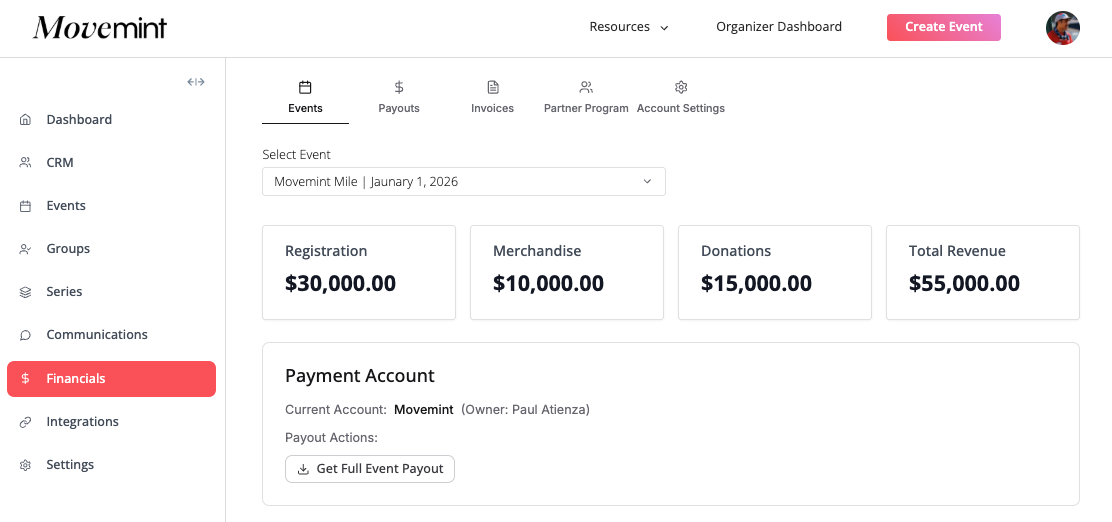Click the Movemint logo
Image resolution: width=1112 pixels, height=522 pixels.
pos(100,28)
